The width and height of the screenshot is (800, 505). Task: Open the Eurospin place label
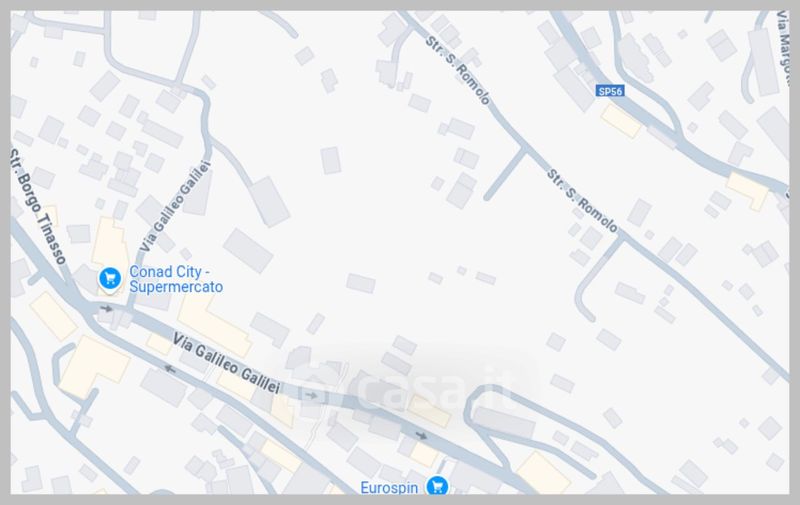pos(389,488)
